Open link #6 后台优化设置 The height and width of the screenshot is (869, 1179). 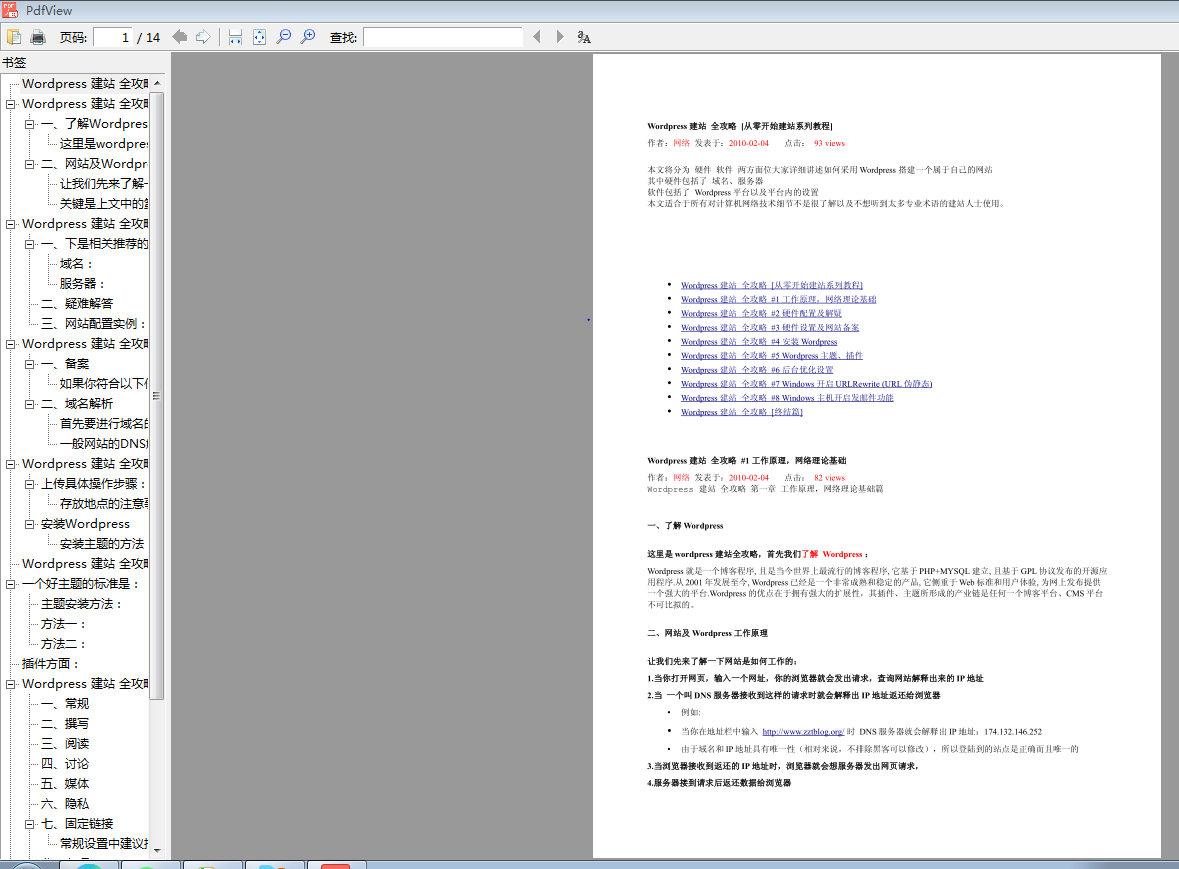[x=756, y=370]
